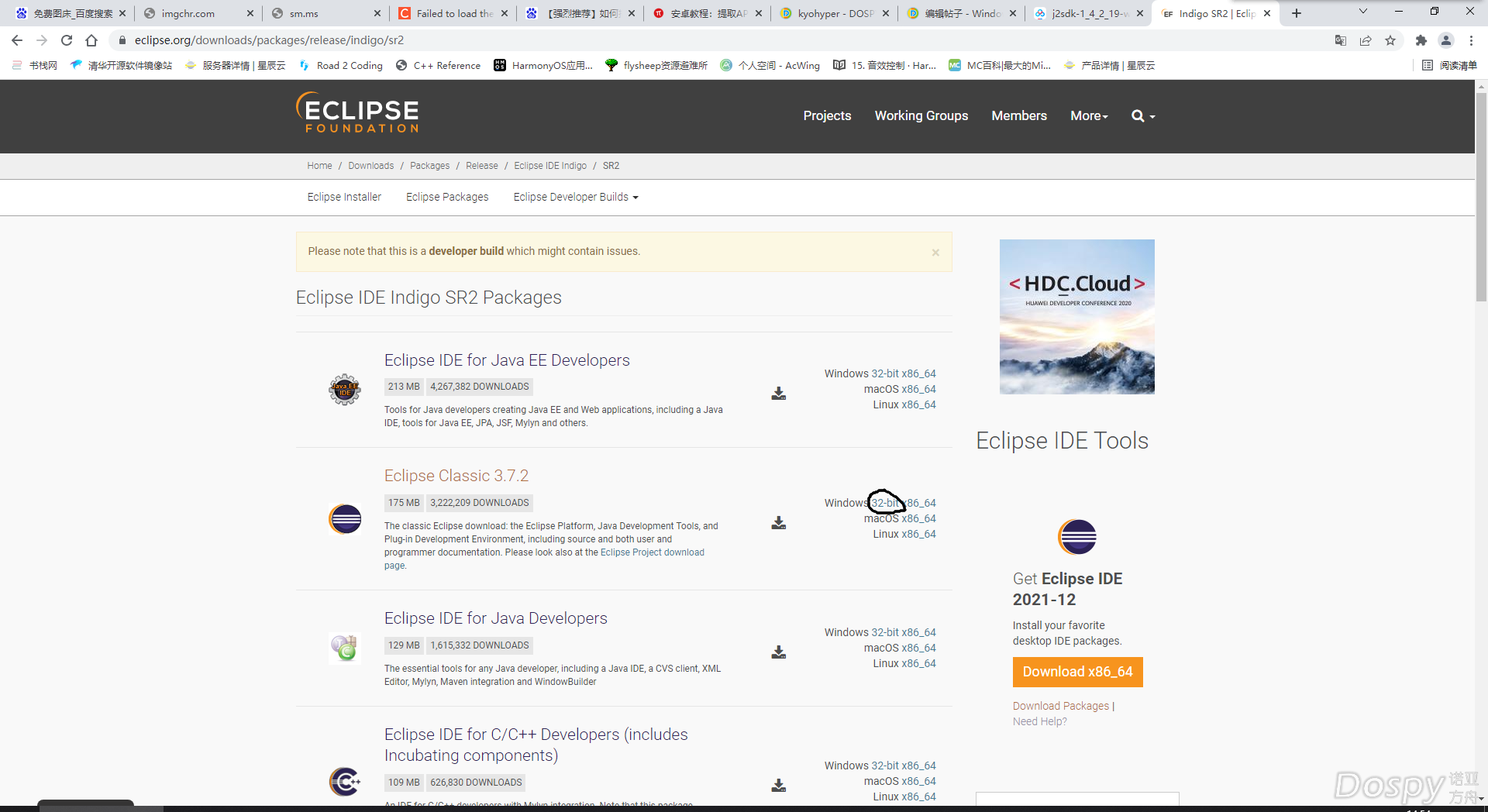The height and width of the screenshot is (812, 1488).
Task: Click Windows 32-bit link for C/C++ Developers
Action: coord(884,766)
